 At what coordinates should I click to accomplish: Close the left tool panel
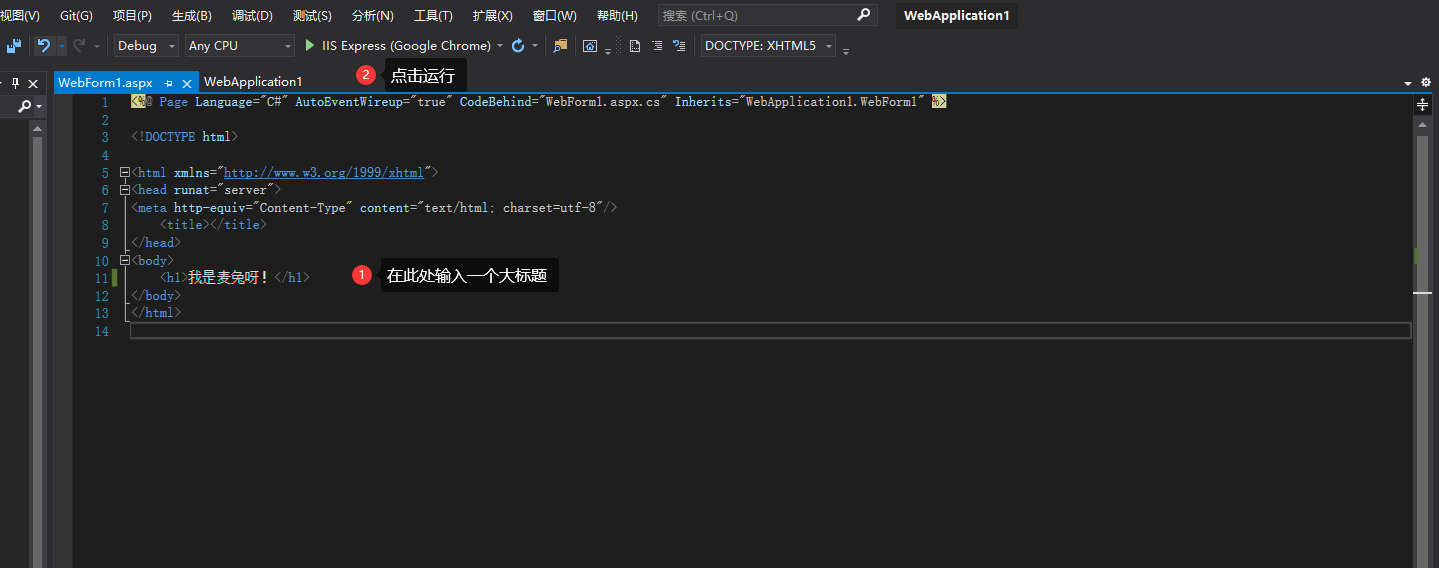pyautogui.click(x=33, y=83)
